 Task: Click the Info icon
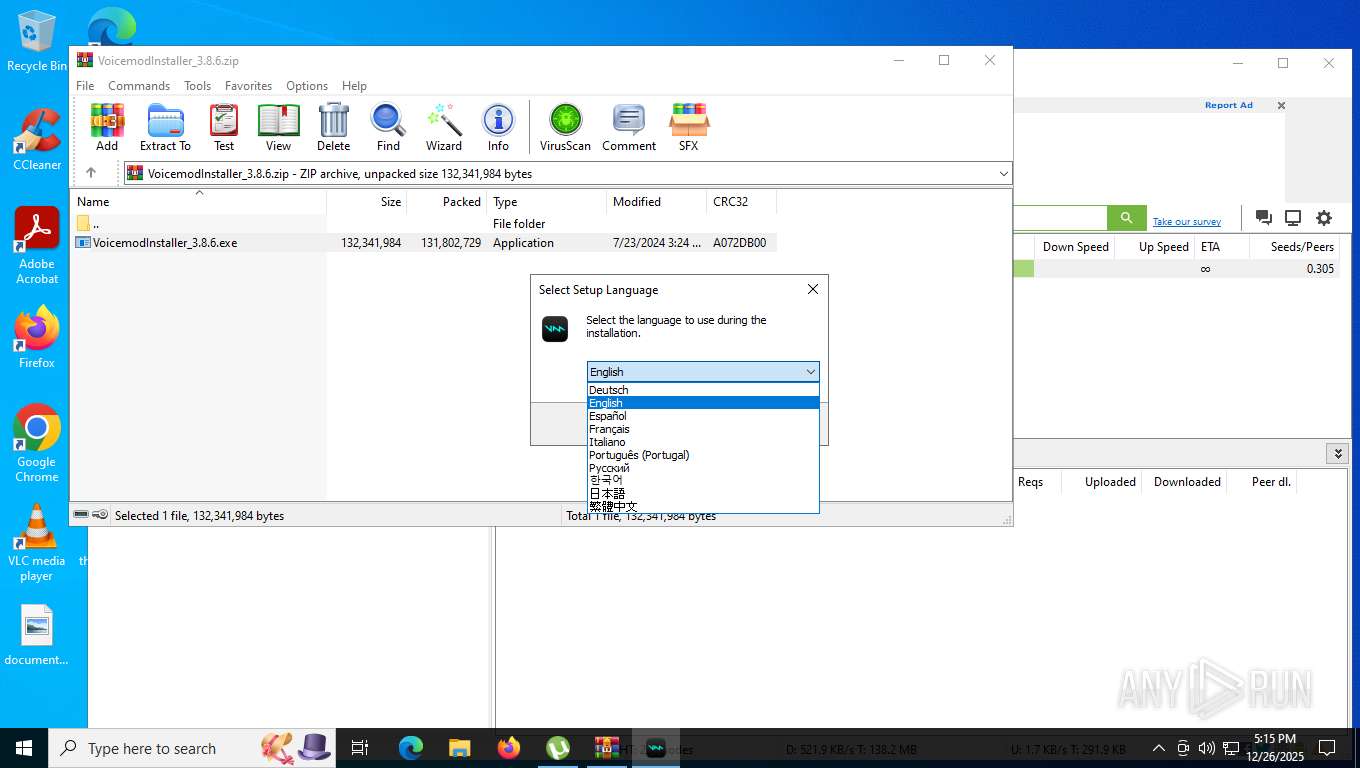[x=498, y=127]
